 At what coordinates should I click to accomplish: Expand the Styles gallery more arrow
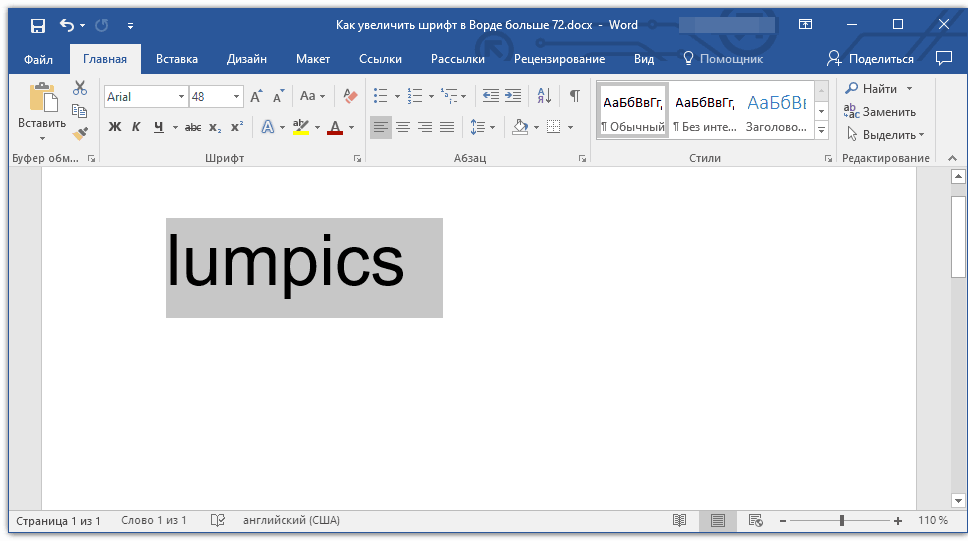[x=822, y=131]
